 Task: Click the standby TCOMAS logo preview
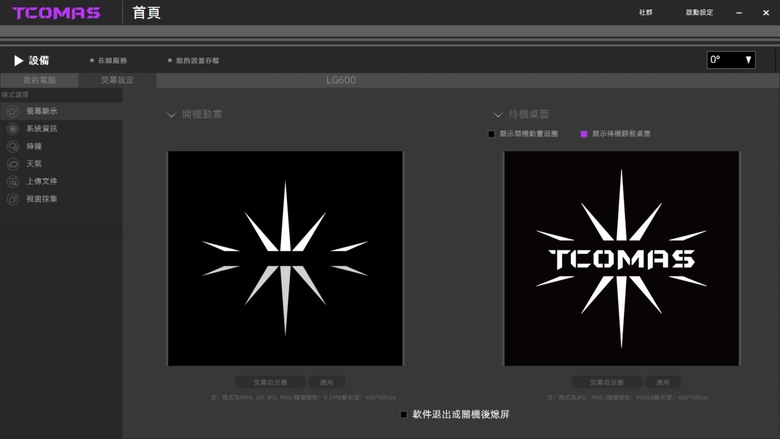(x=621, y=259)
